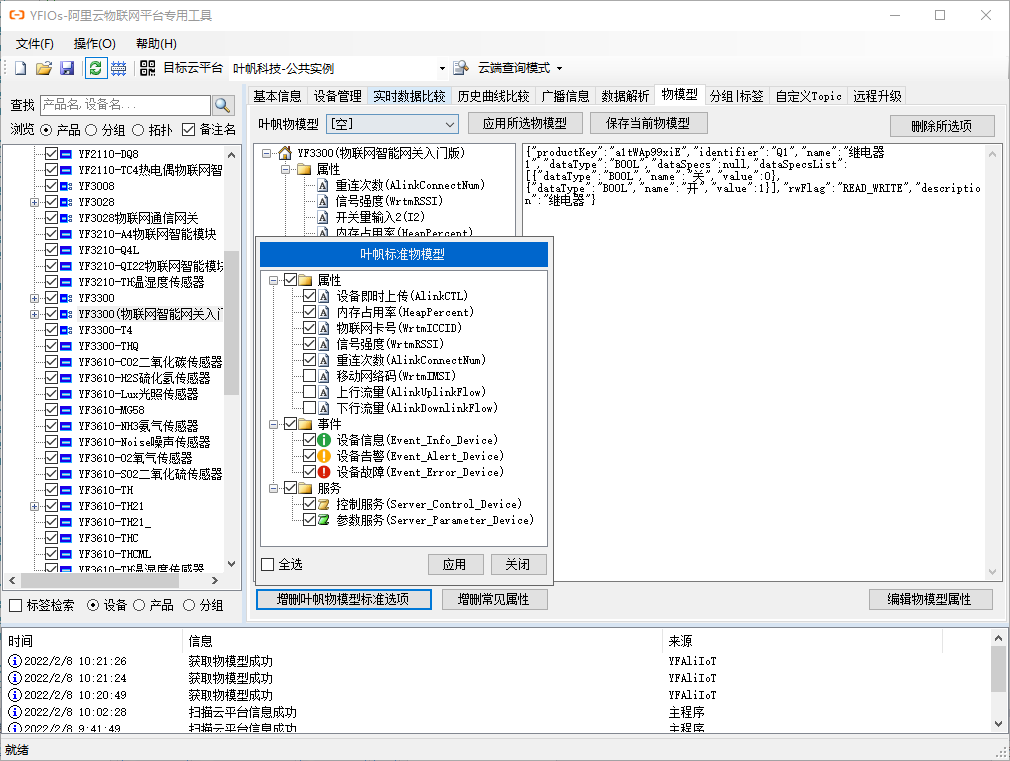Viewport: 1010px width, 761px height.
Task: Open the 操作(O) menu
Action: click(x=95, y=44)
